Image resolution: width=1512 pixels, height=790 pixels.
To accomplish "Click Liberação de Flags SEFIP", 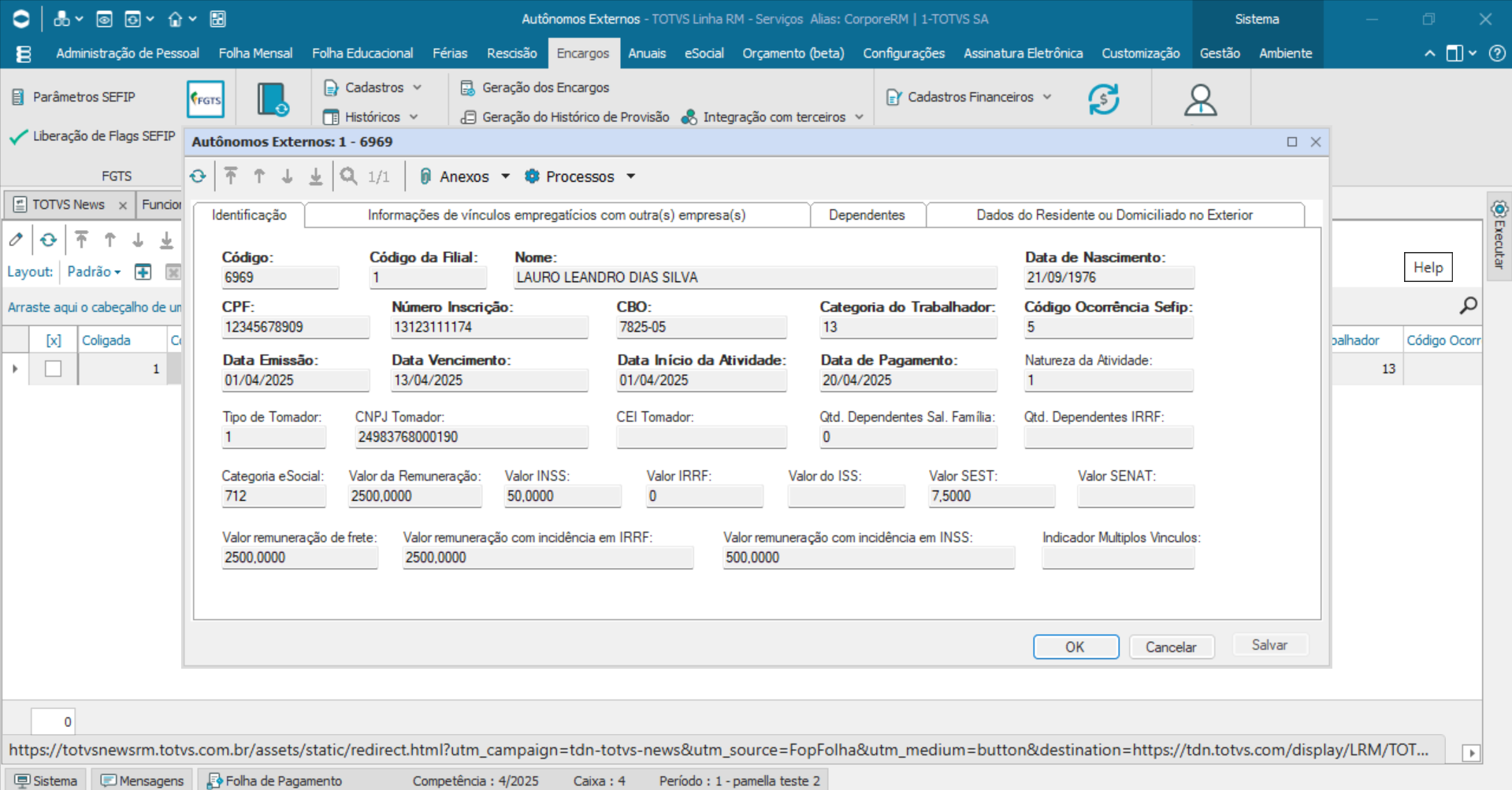I will tap(92, 136).
